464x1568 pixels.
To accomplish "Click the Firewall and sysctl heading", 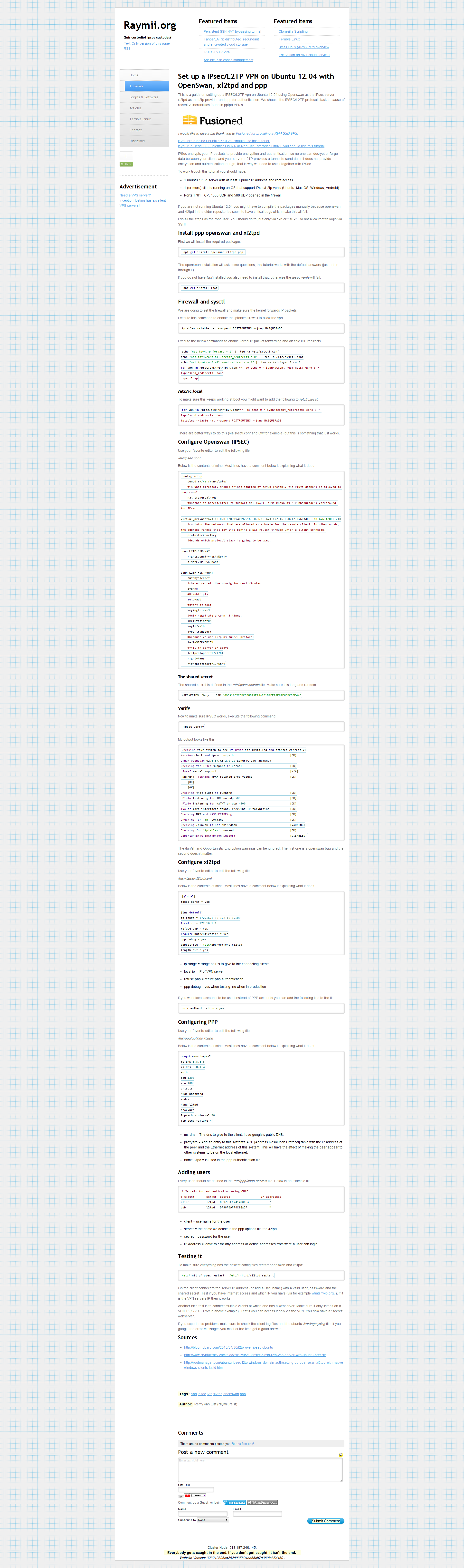I will click(x=201, y=301).
